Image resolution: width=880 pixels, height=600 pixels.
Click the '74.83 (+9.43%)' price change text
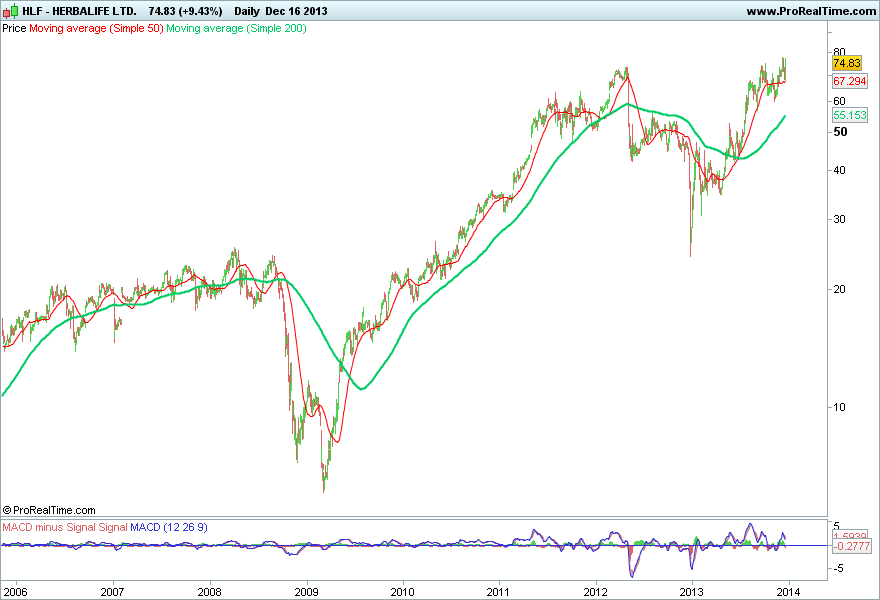[185, 11]
